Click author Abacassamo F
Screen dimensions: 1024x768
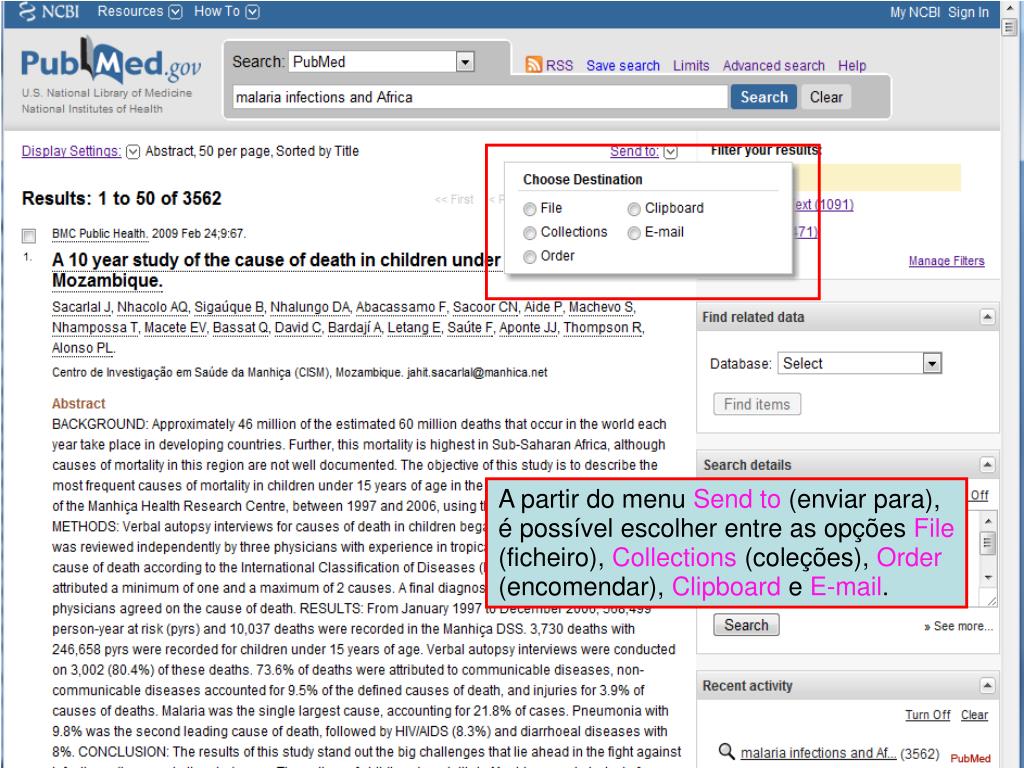[x=401, y=307]
